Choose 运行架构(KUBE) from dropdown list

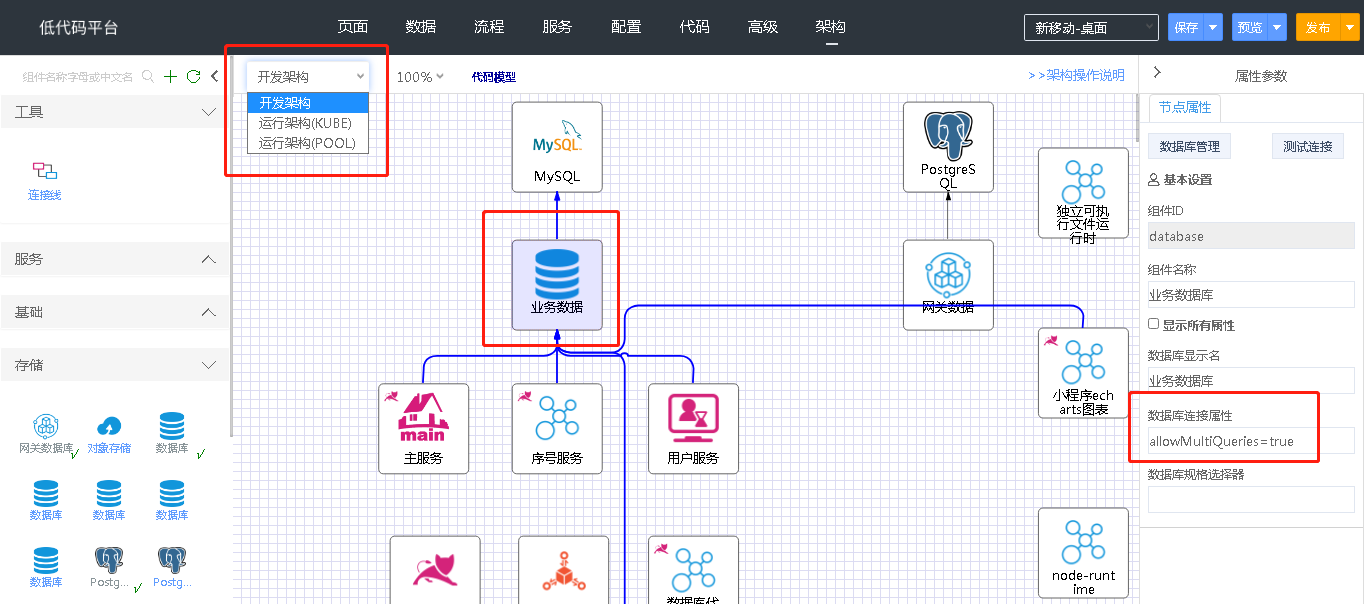[x=305, y=123]
